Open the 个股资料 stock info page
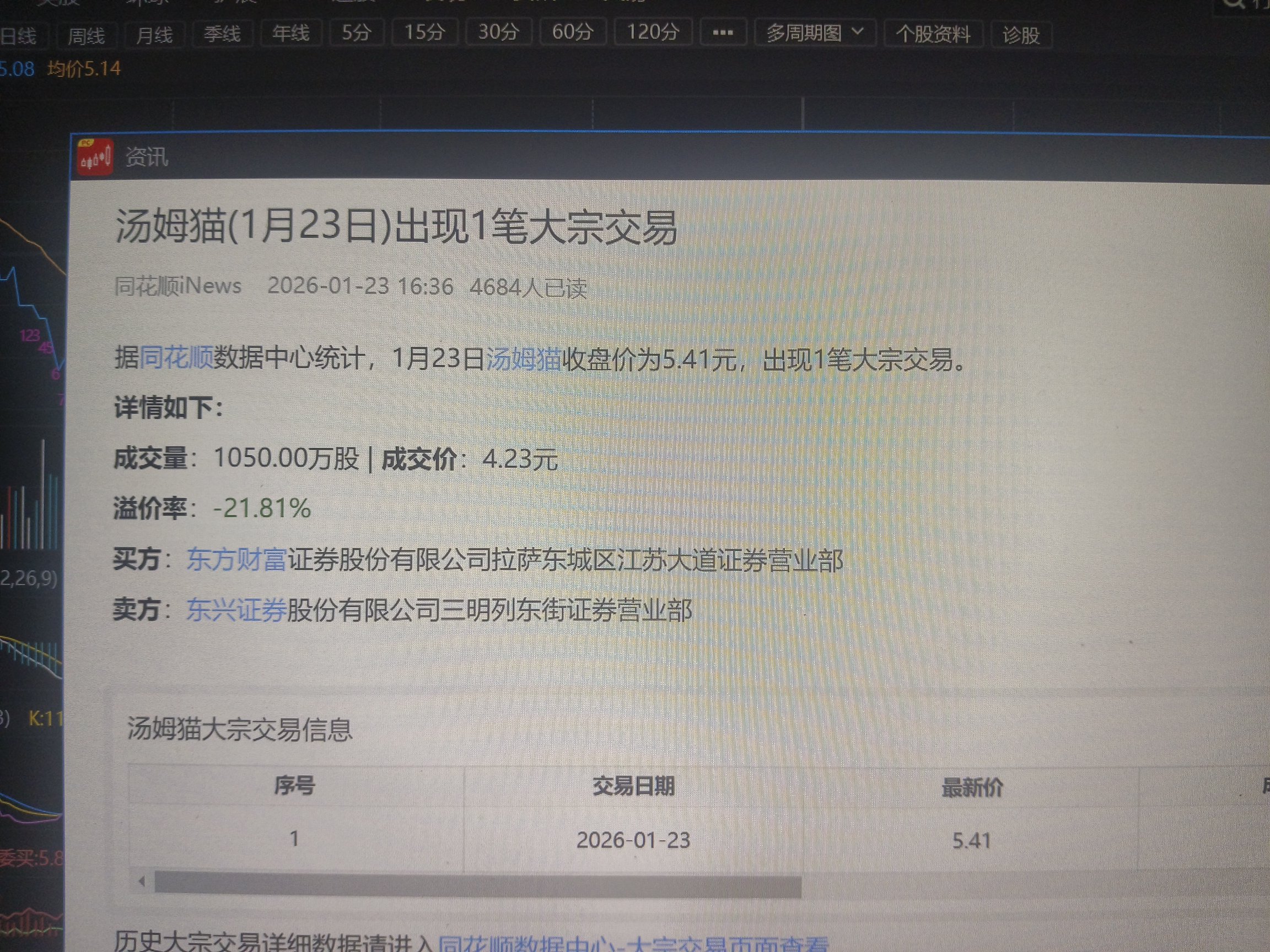Image resolution: width=1270 pixels, height=952 pixels. pos(933,34)
